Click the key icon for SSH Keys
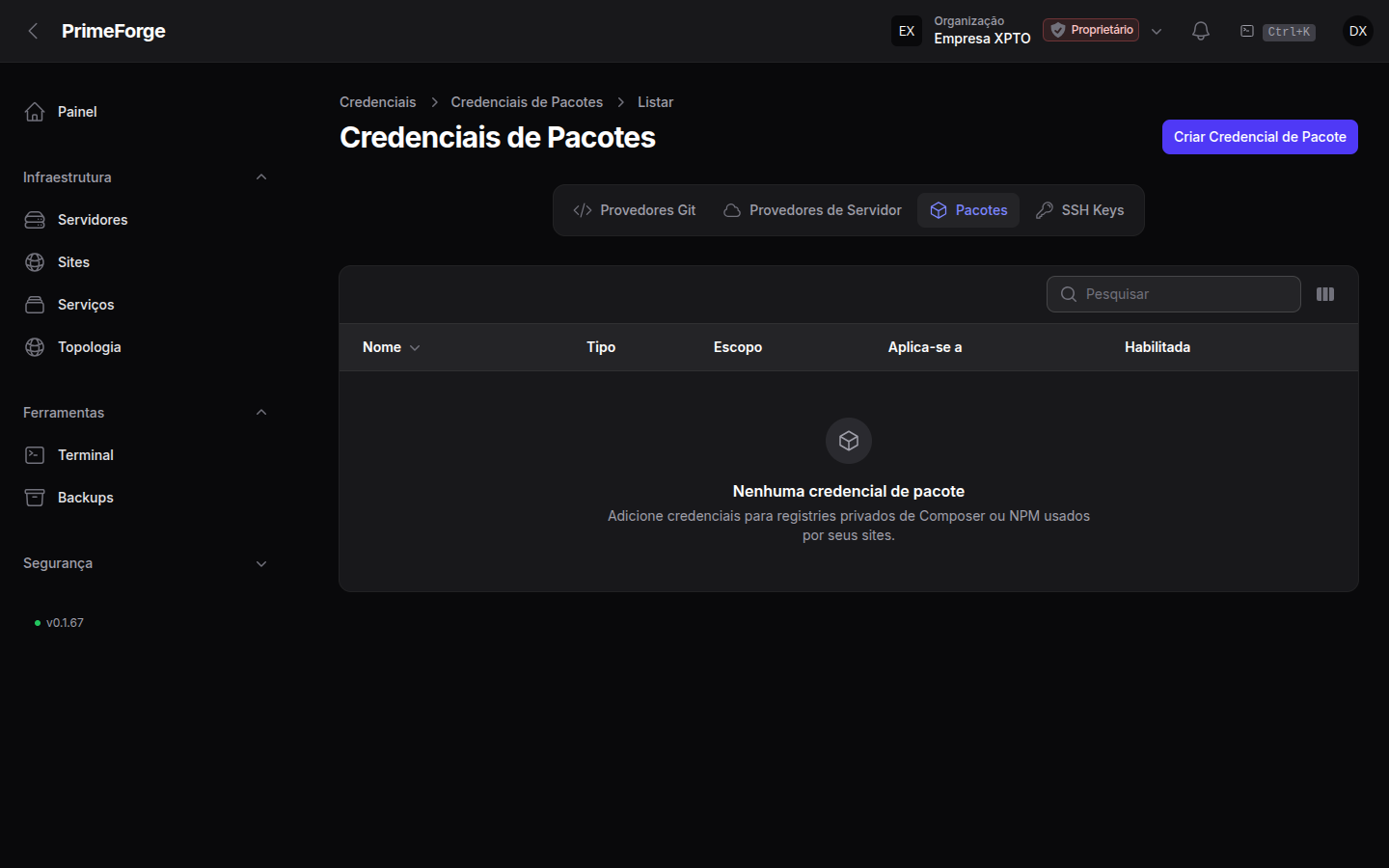This screenshot has height=868, width=1389. (1045, 210)
